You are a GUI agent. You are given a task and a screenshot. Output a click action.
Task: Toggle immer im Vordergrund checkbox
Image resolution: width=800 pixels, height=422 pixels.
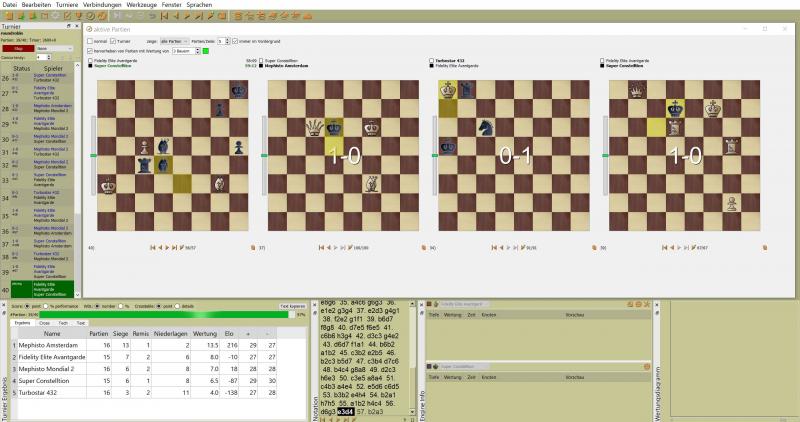click(236, 41)
